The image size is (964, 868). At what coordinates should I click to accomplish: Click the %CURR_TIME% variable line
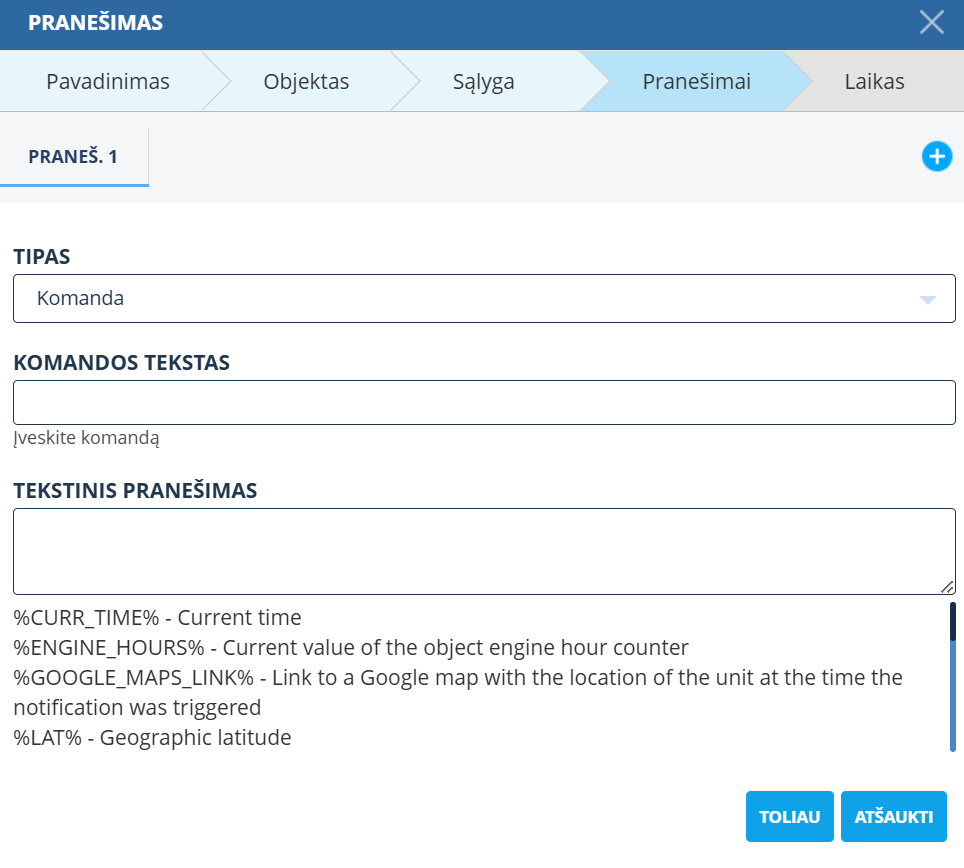coord(157,618)
